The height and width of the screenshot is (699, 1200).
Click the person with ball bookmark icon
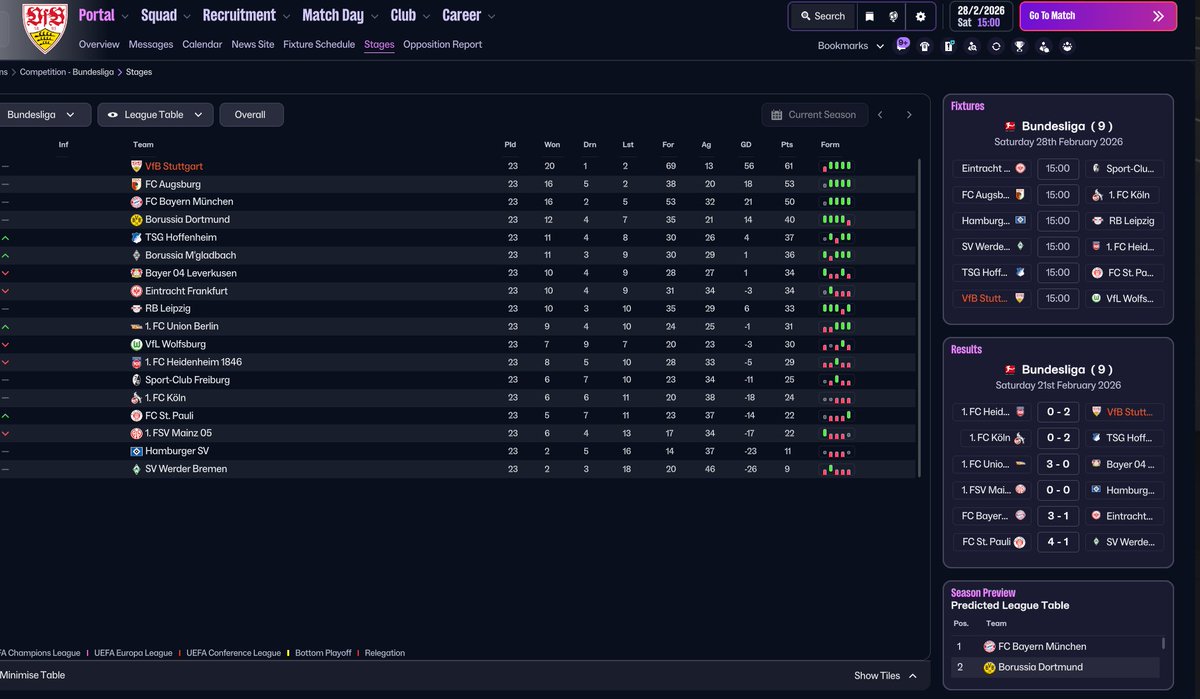1044,46
